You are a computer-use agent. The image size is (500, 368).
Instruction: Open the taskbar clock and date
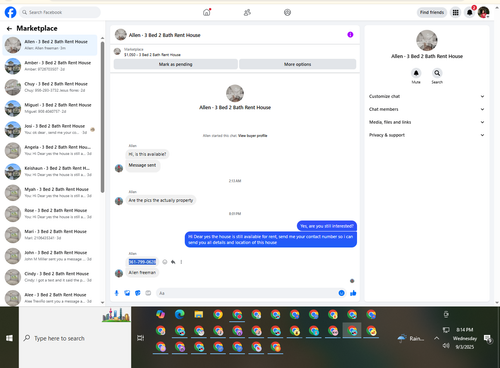(465, 338)
